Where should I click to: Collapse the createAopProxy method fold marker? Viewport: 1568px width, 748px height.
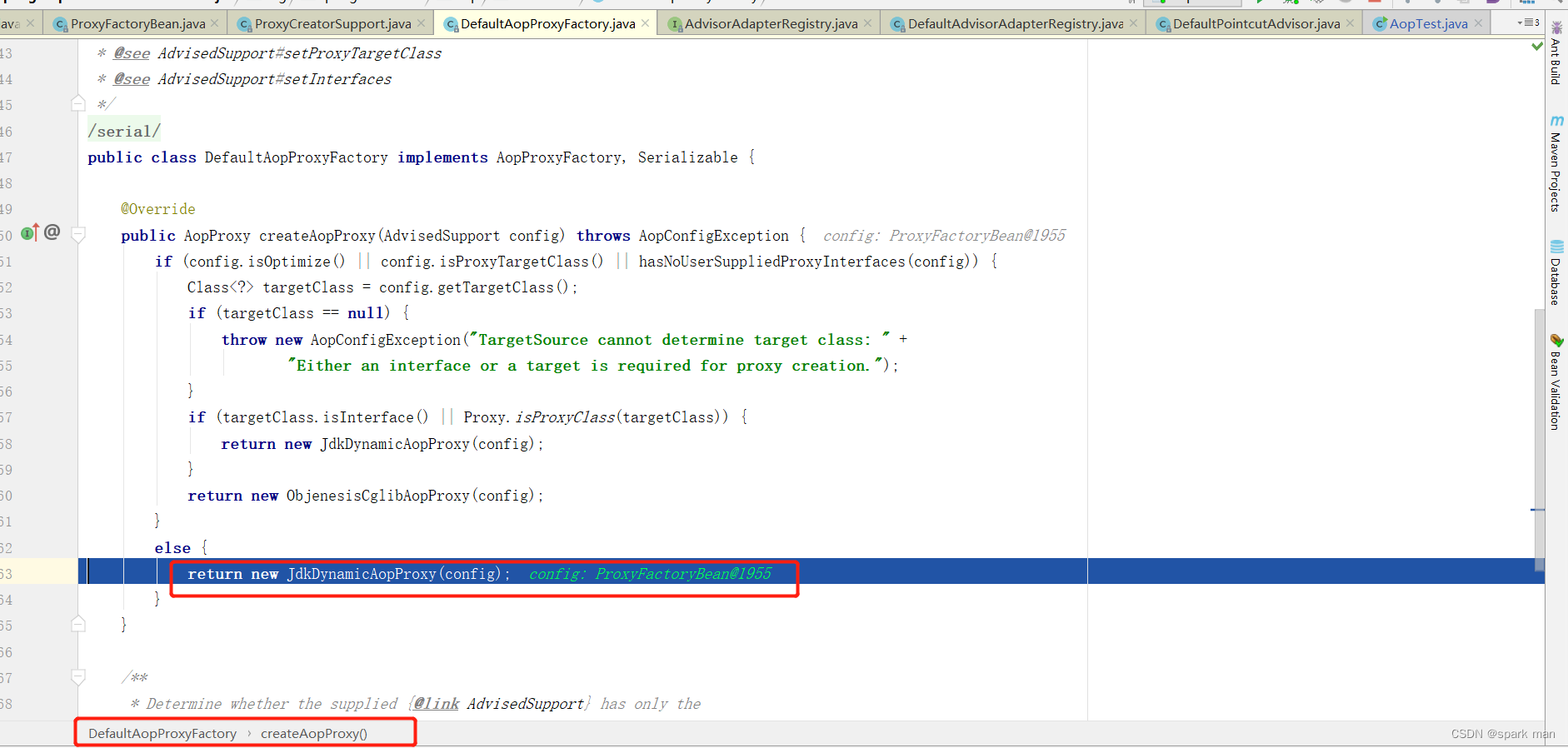[78, 235]
